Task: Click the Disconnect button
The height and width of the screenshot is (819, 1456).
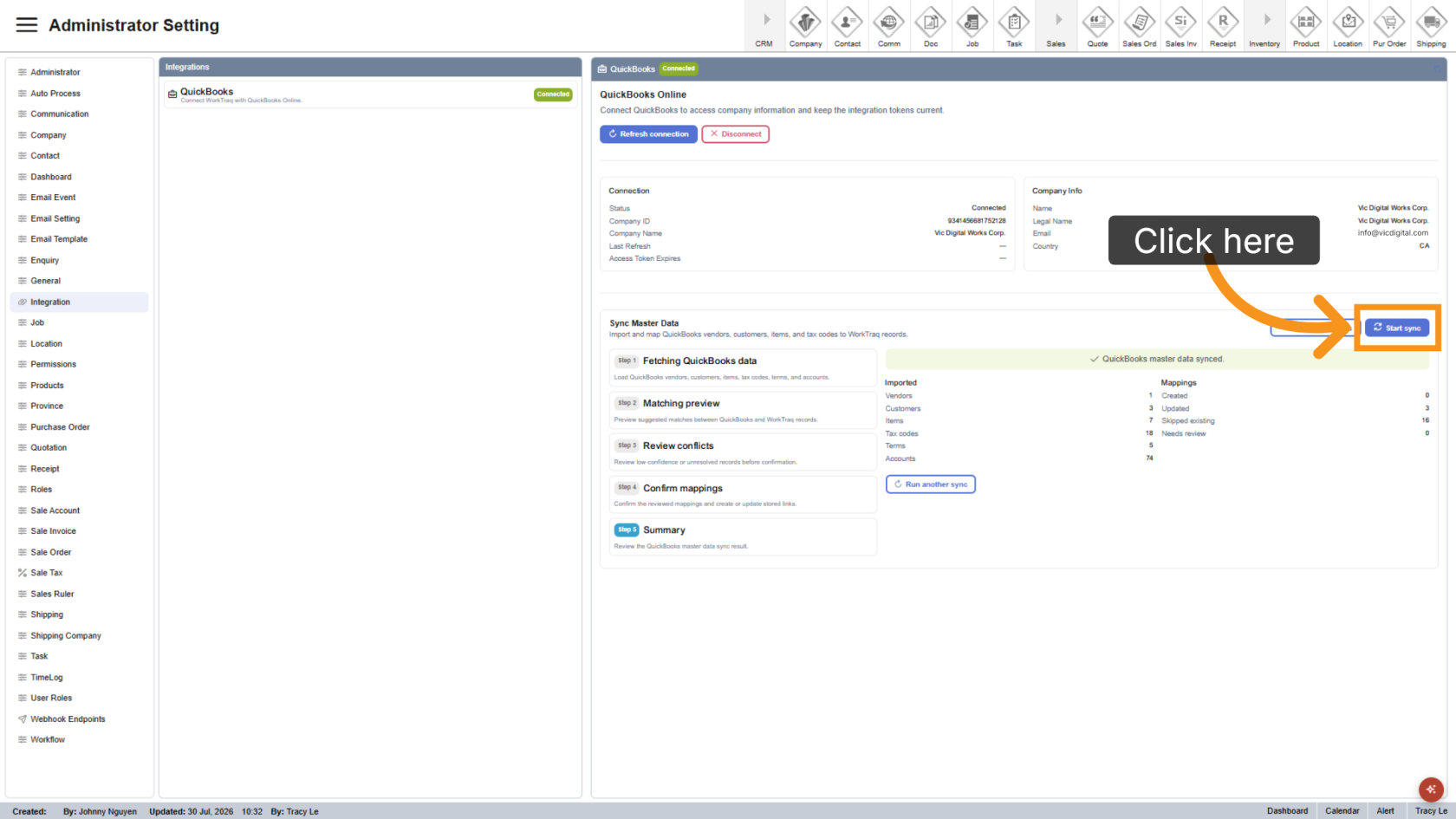Action: point(736,134)
